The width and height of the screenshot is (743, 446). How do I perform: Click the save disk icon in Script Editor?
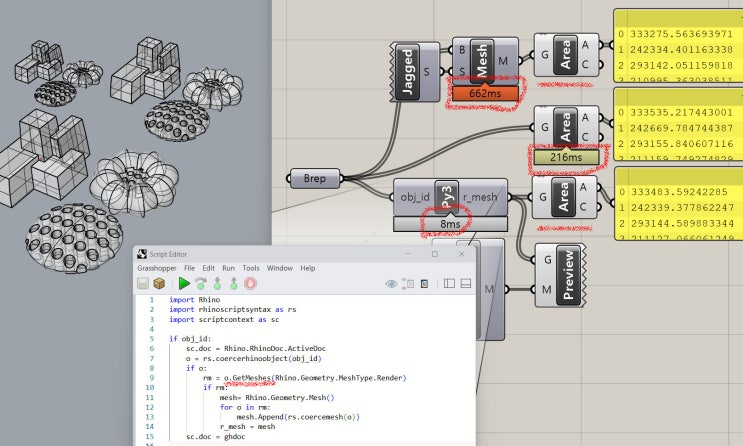point(143,283)
